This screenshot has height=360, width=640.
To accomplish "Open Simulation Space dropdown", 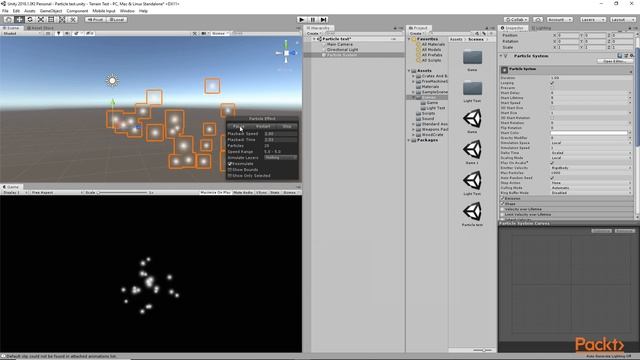I will click(591, 143).
